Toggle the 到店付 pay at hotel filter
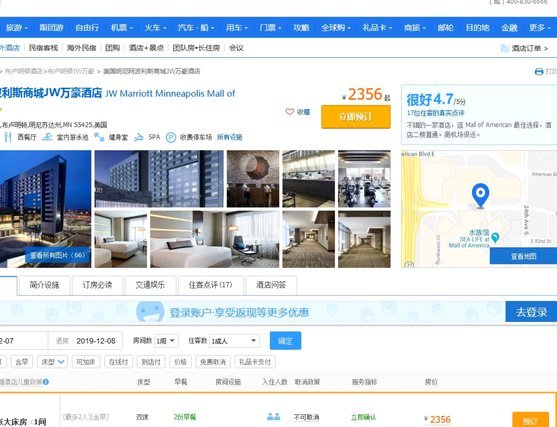Image resolution: width=557 pixels, height=427 pixels. 151,362
